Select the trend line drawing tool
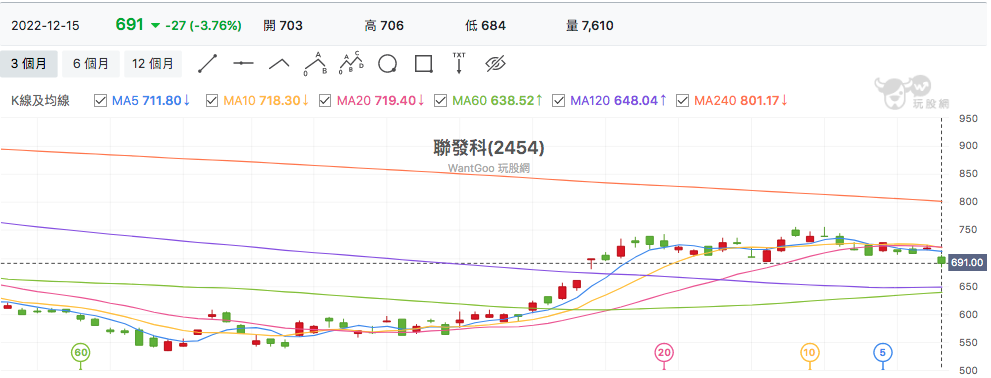 point(208,64)
